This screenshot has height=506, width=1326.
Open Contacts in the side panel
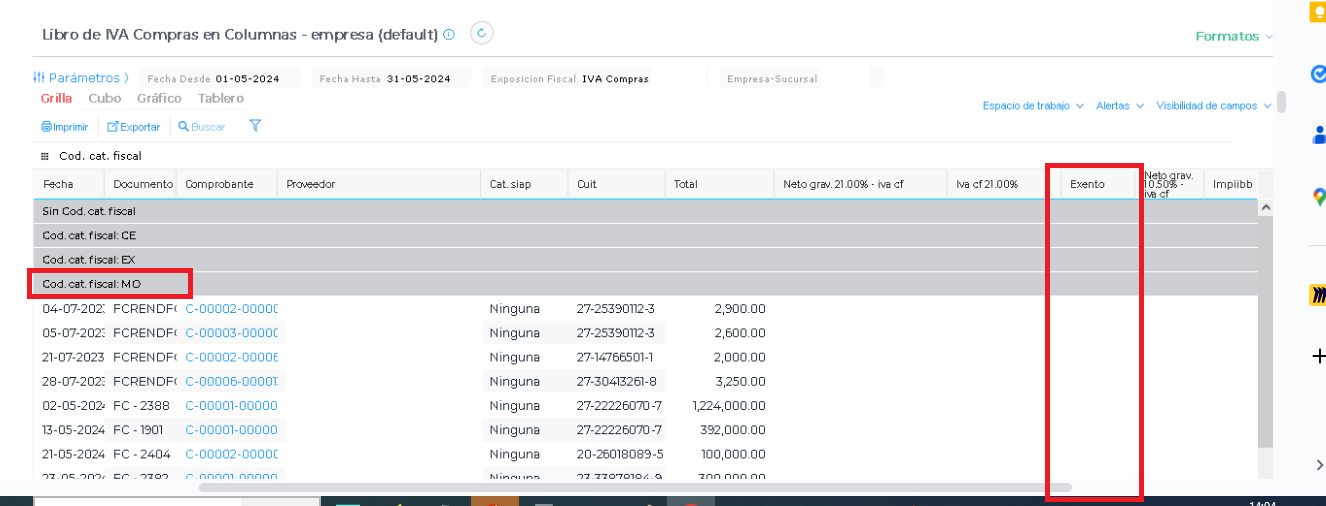tap(1318, 136)
